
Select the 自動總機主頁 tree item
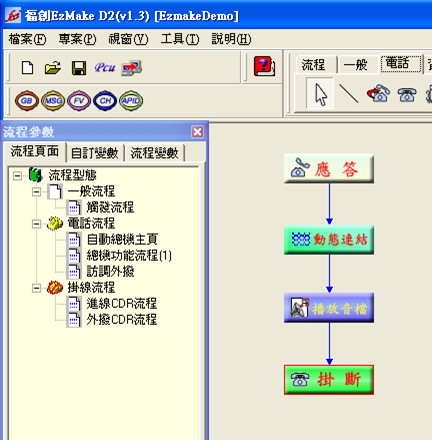coord(122,239)
